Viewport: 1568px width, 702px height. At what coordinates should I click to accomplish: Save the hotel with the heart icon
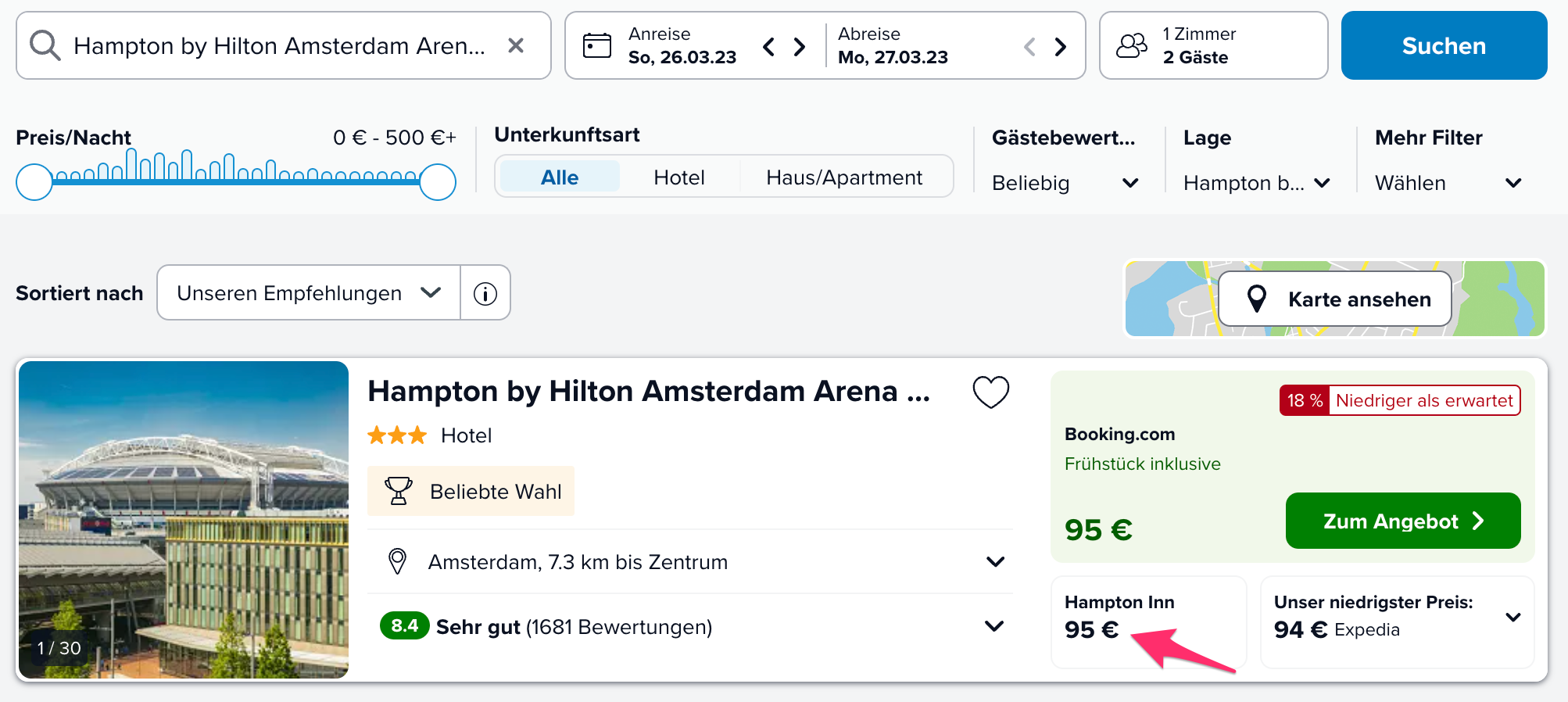point(991,392)
